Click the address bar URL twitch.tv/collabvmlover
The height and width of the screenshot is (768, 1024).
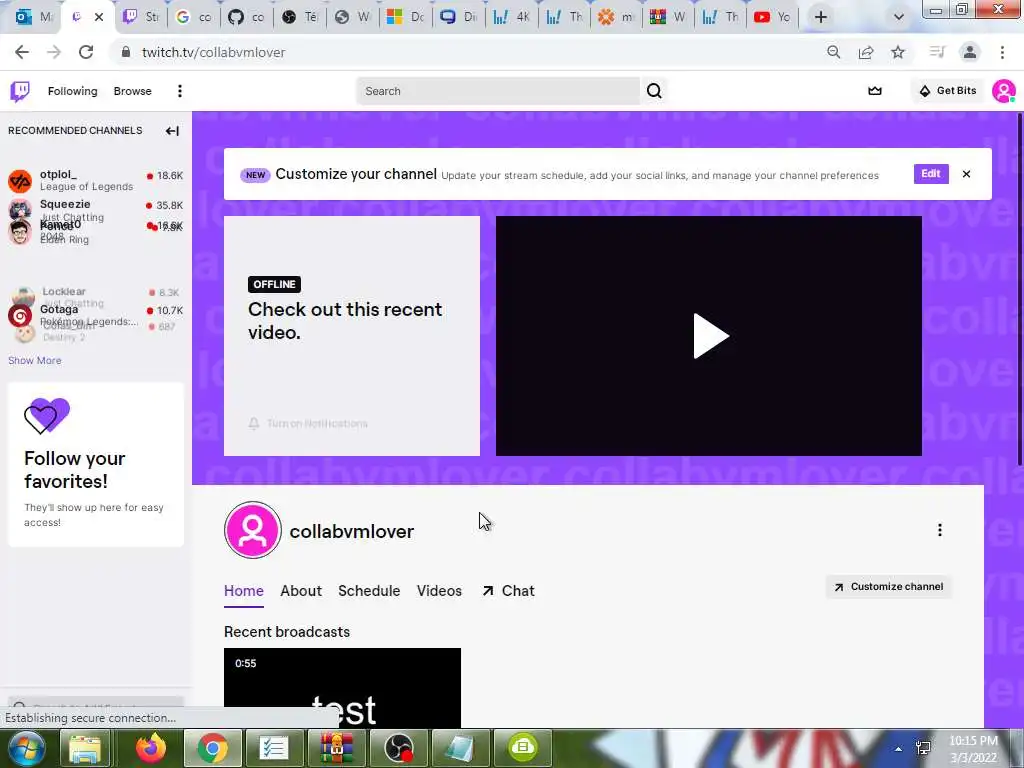[214, 52]
